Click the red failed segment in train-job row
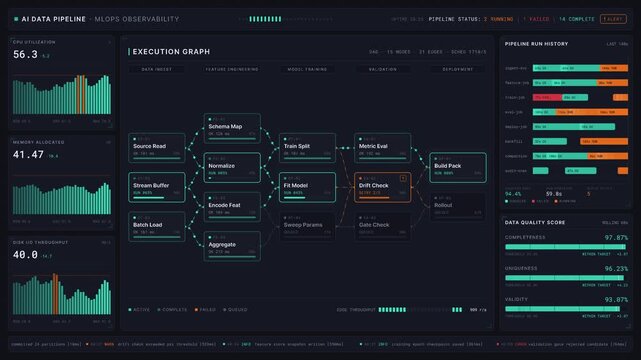Screen dimensions: 641x360 547,97
